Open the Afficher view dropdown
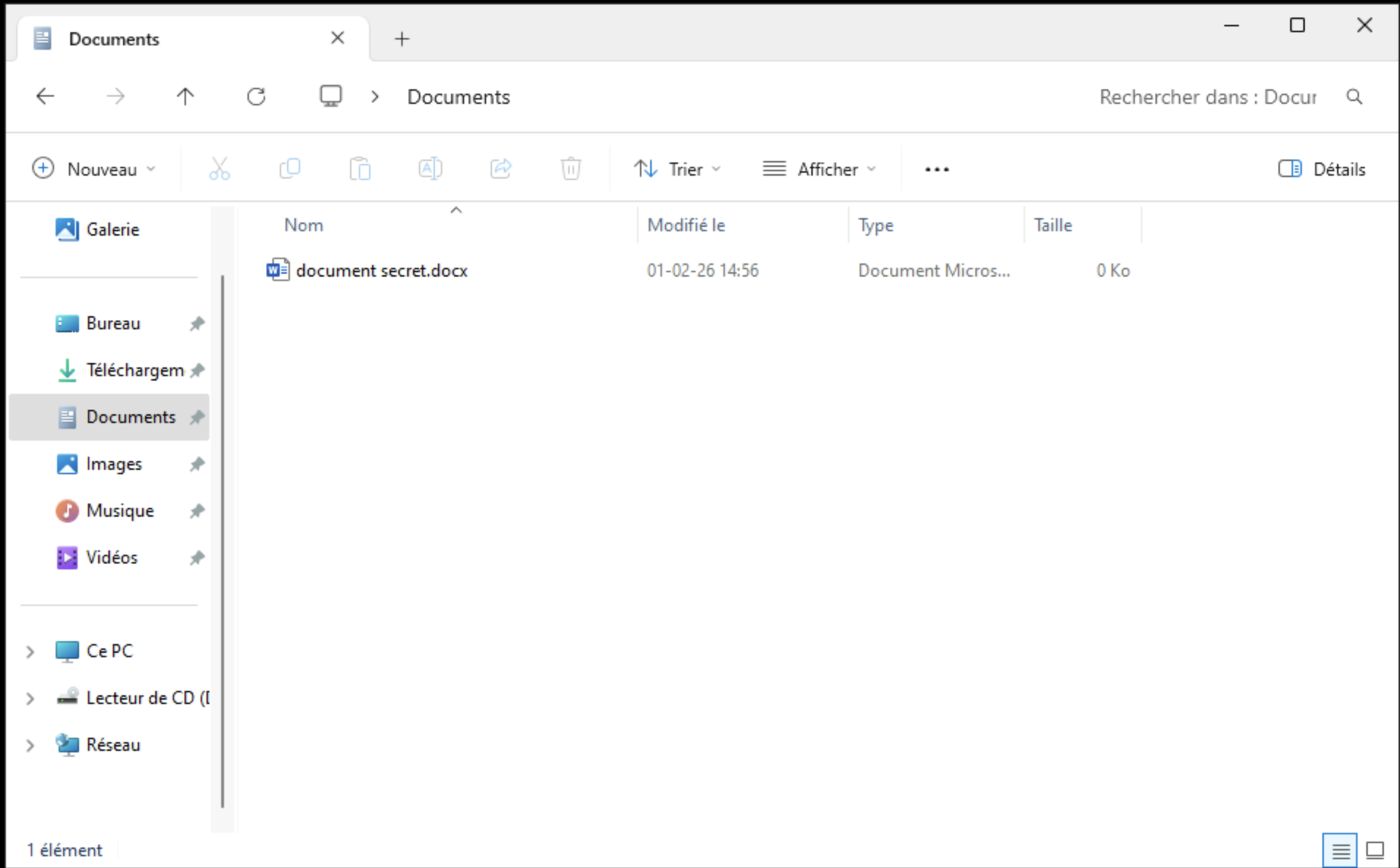Image resolution: width=1400 pixels, height=868 pixels. 819,169
